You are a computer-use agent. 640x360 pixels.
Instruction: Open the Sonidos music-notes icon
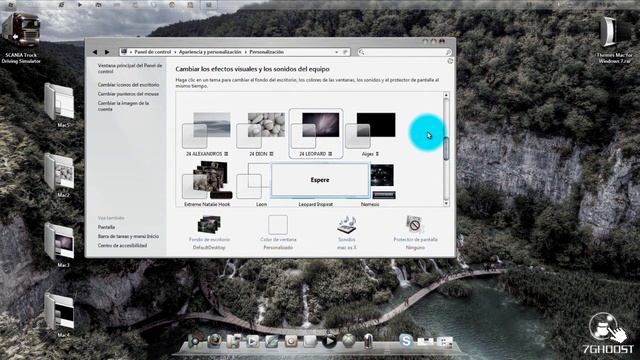coord(347,225)
